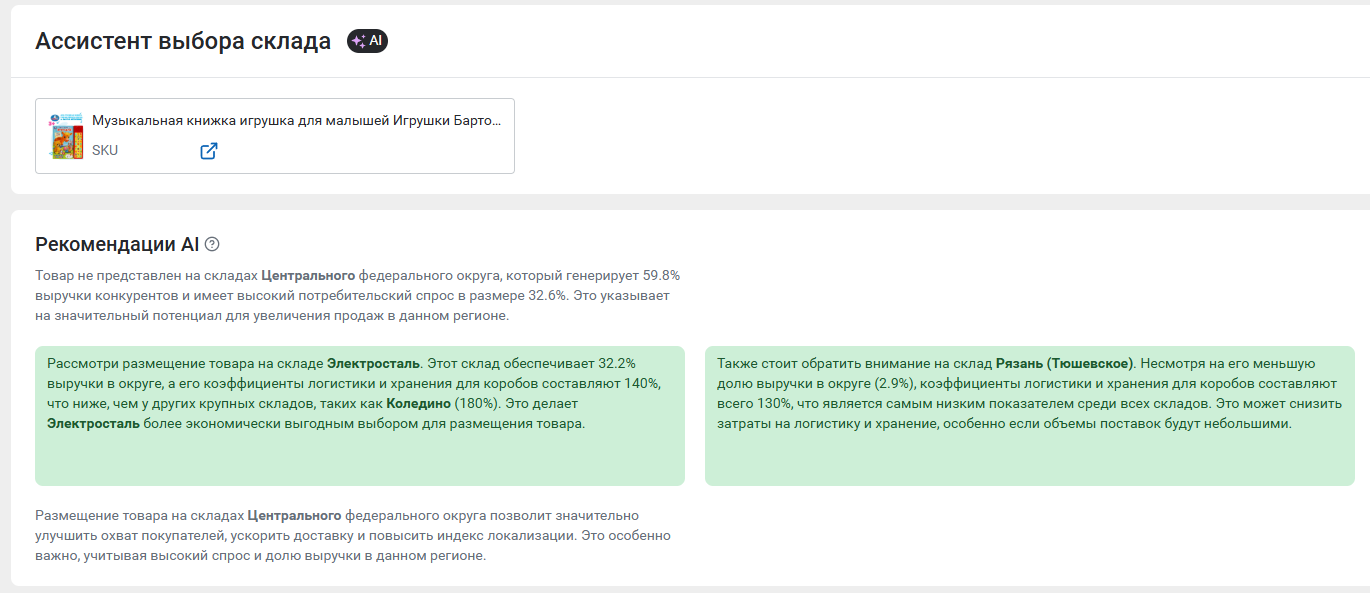The image size is (1370, 593).
Task: Click the closing paragraph about индекс локализации
Action: 353,535
